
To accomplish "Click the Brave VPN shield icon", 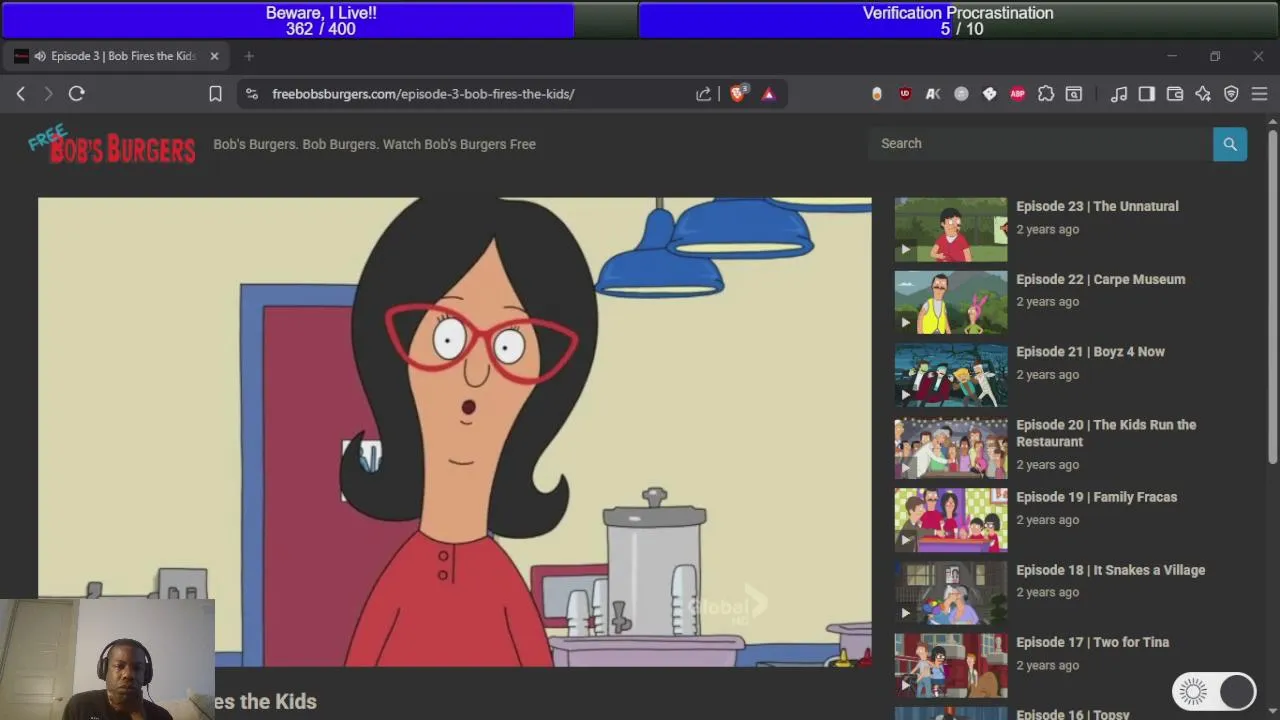I will click(1231, 94).
